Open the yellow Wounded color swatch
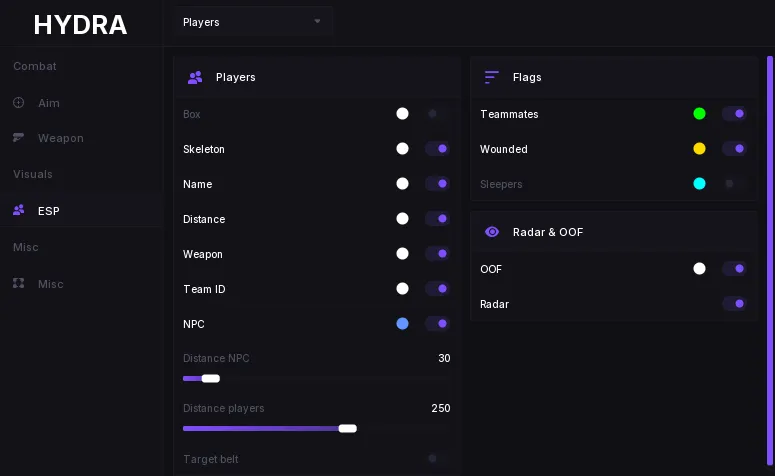This screenshot has height=476, width=775. pos(699,149)
